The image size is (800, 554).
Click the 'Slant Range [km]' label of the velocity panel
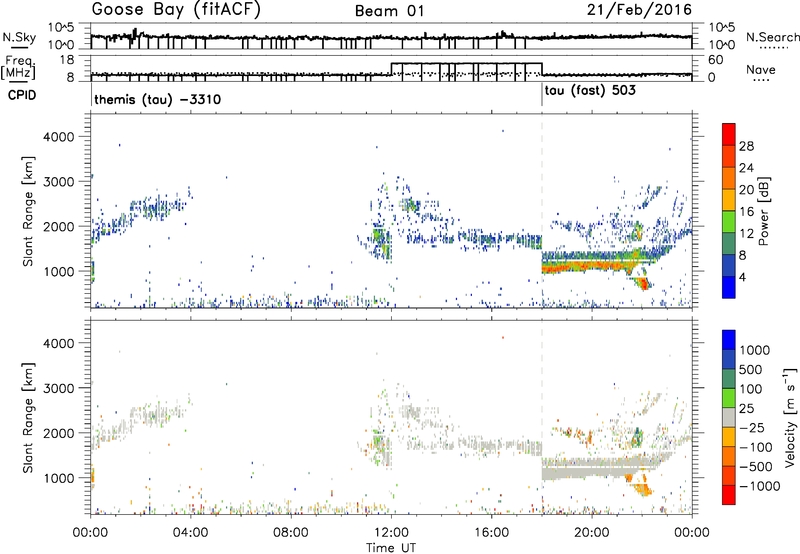click(x=28, y=417)
